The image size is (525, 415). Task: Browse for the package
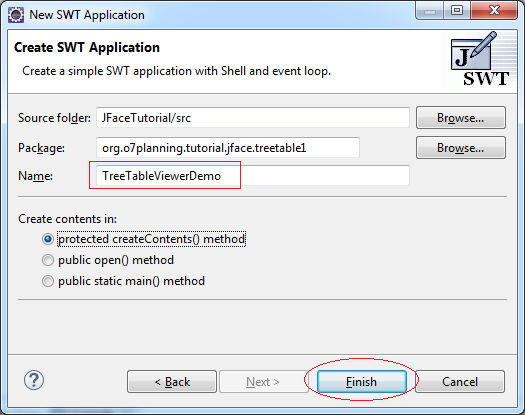(461, 148)
